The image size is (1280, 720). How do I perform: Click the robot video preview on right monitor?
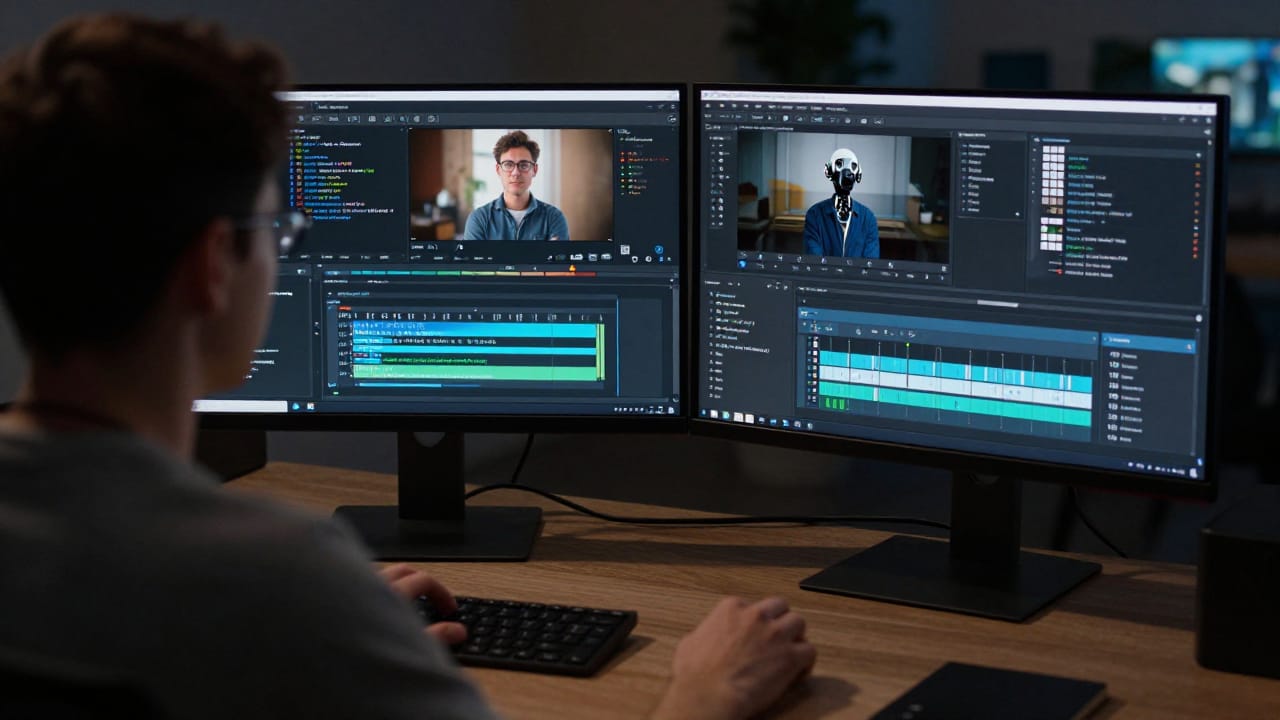[843, 197]
